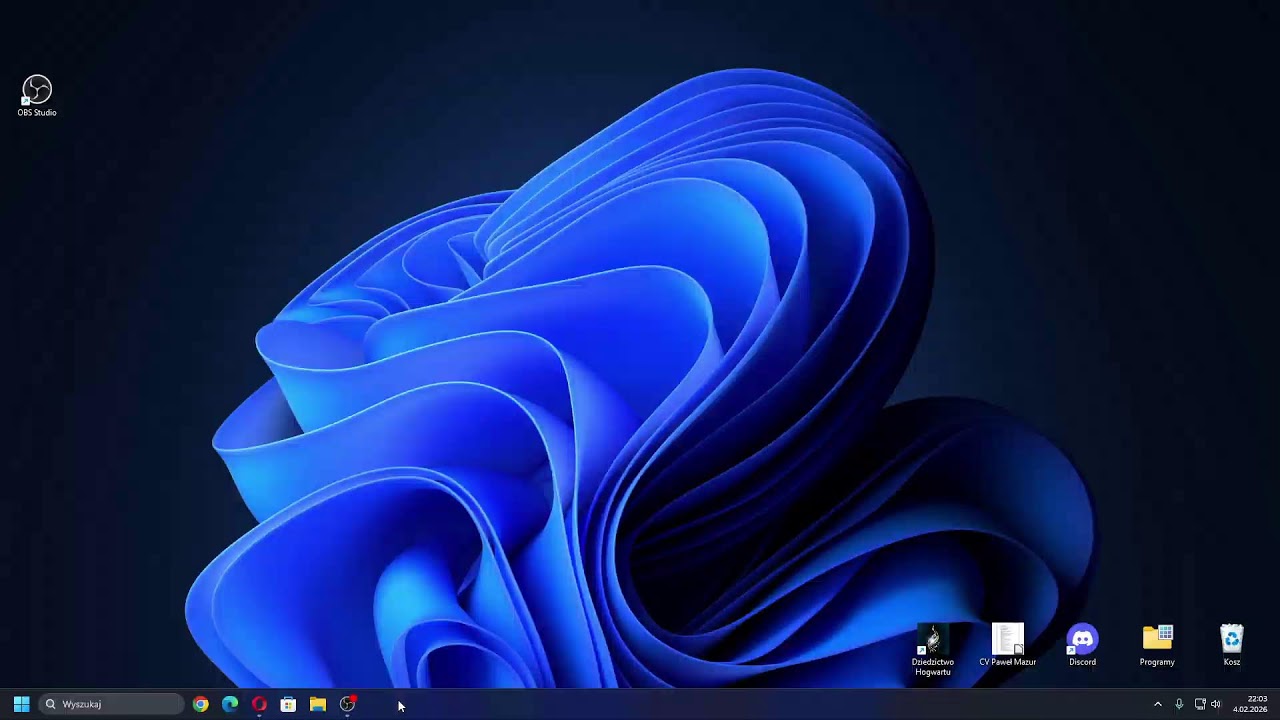Viewport: 1280px width, 720px height.
Task: Open the Windows Start menu
Action: coord(21,704)
